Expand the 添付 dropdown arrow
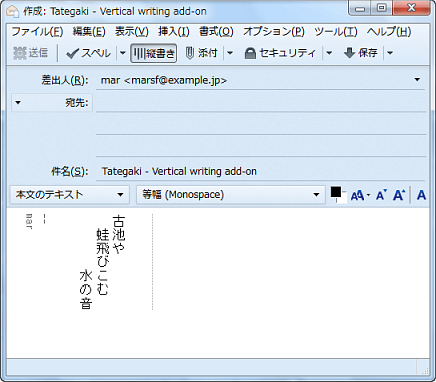The image size is (436, 382). [230, 53]
